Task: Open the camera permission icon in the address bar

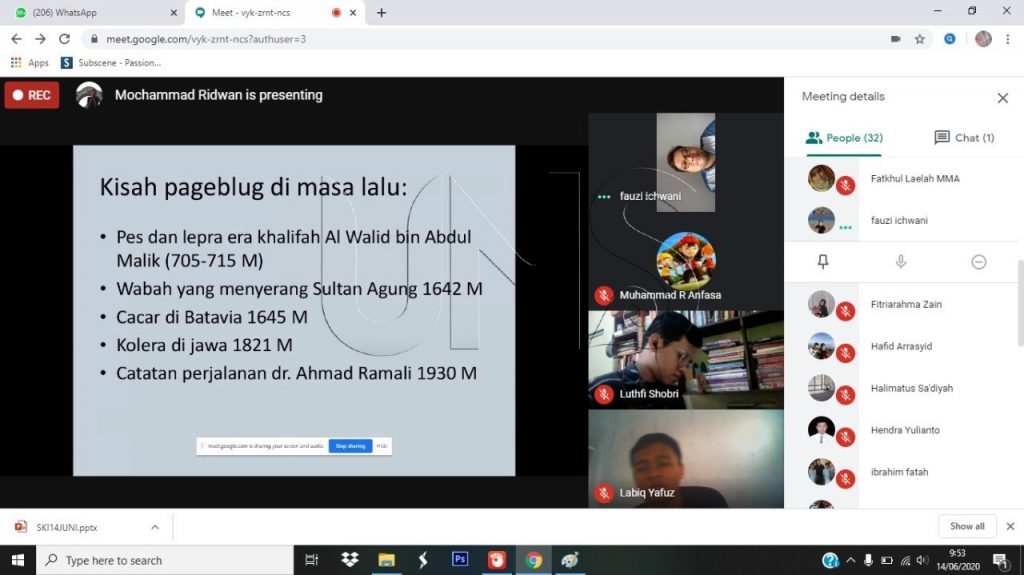Action: pos(895,39)
